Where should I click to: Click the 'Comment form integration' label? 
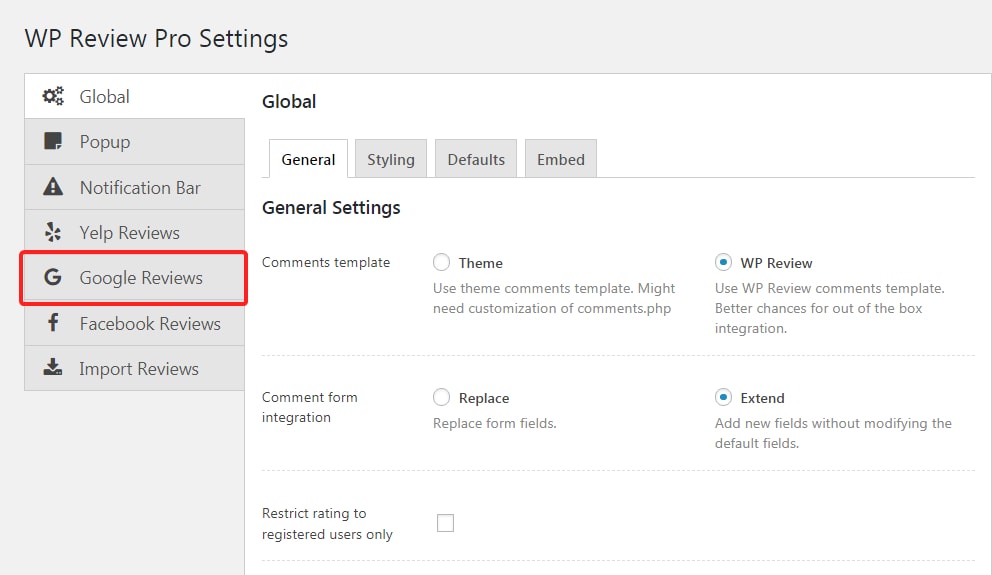pyautogui.click(x=309, y=407)
